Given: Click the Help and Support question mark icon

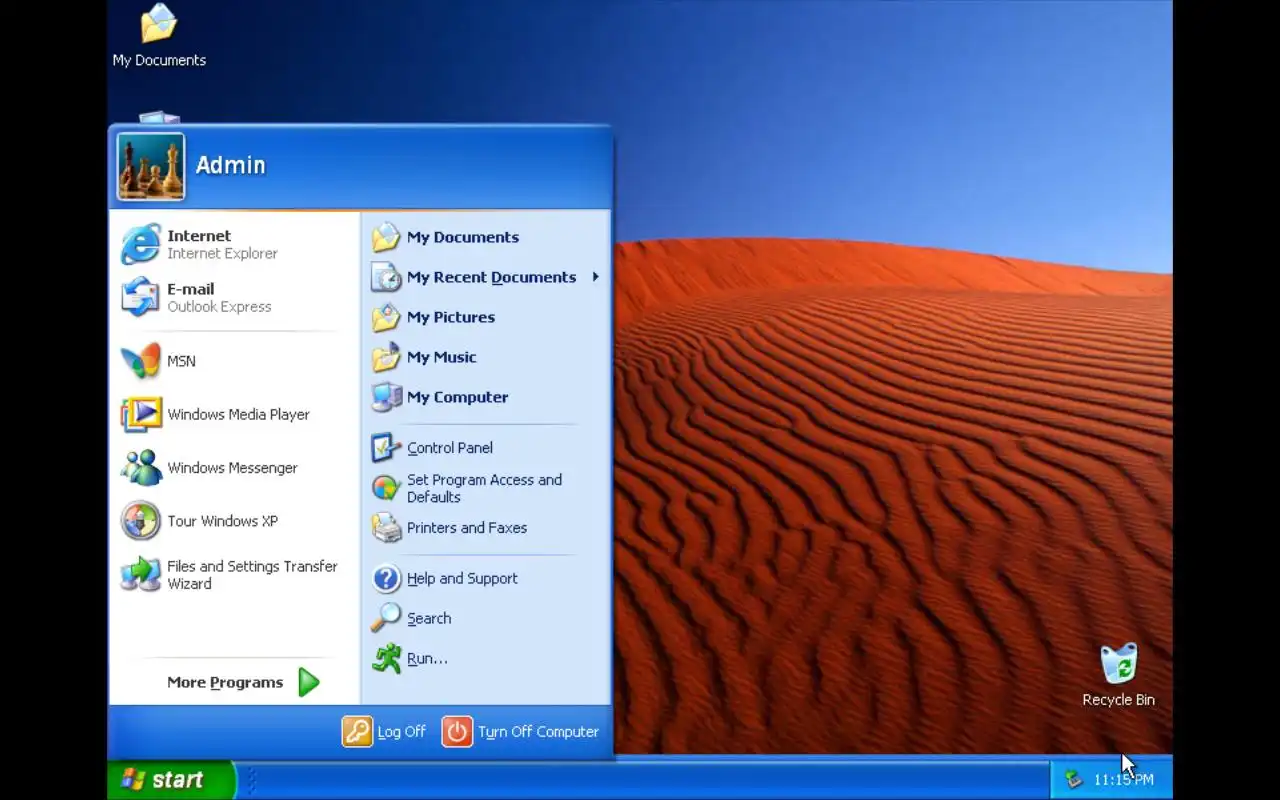Looking at the screenshot, I should 386,578.
